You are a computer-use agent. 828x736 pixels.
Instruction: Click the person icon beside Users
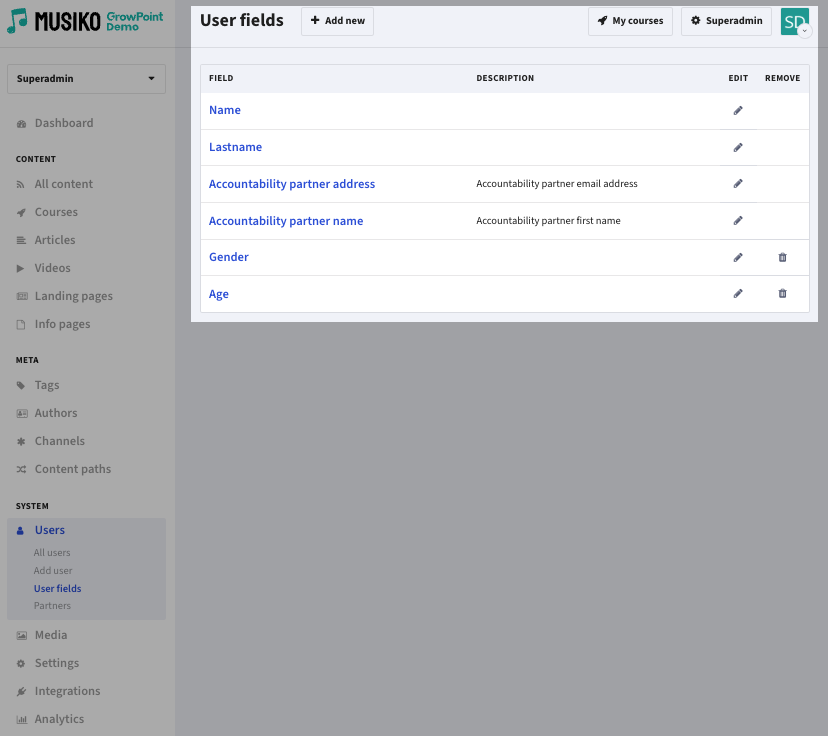pyautogui.click(x=20, y=531)
